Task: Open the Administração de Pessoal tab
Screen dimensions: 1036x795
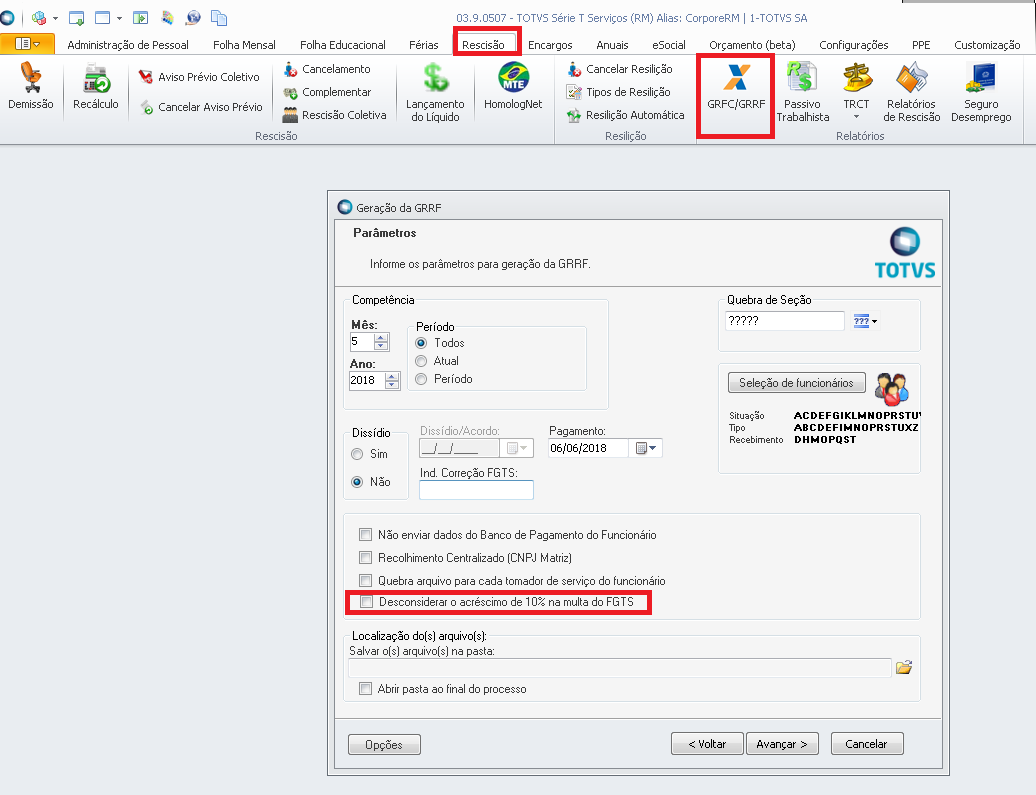Action: 128,45
